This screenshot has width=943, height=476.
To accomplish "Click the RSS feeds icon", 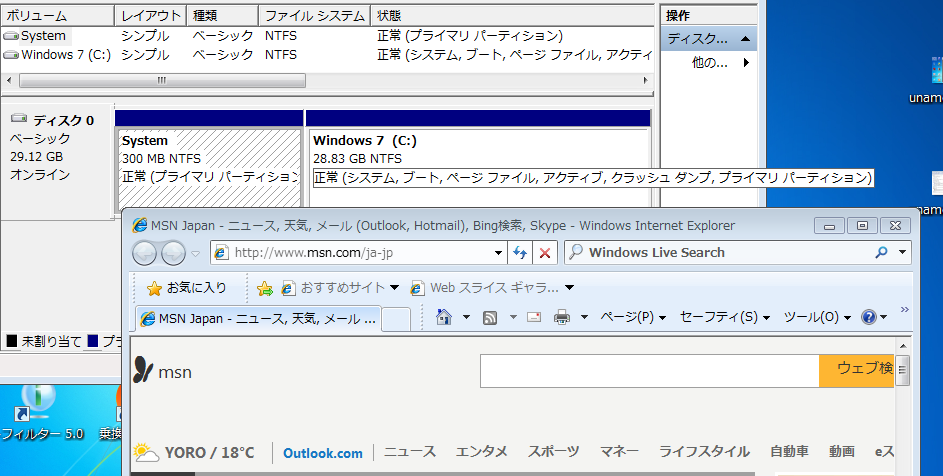I will pyautogui.click(x=490, y=317).
